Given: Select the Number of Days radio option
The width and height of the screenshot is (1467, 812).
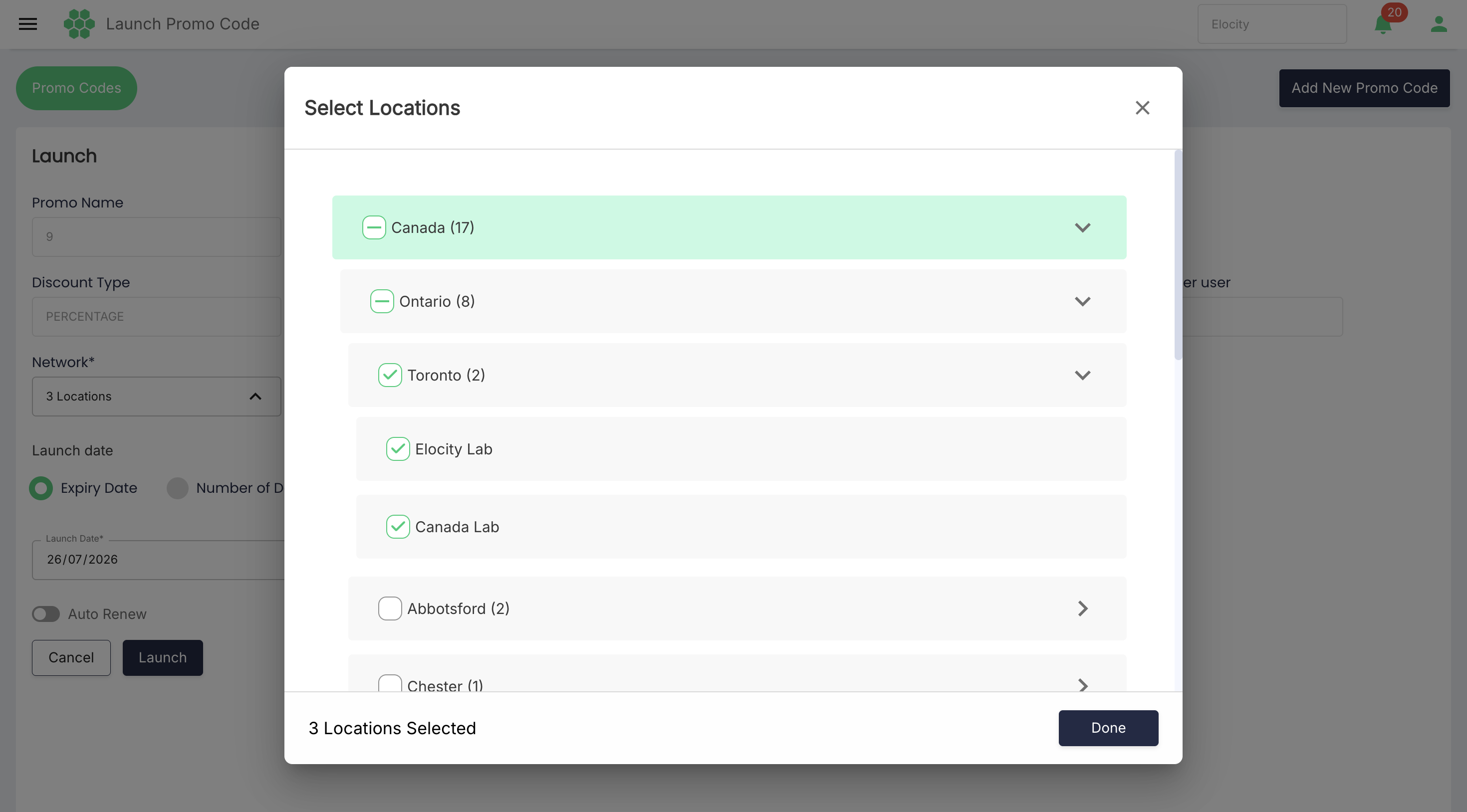Looking at the screenshot, I should [x=178, y=488].
